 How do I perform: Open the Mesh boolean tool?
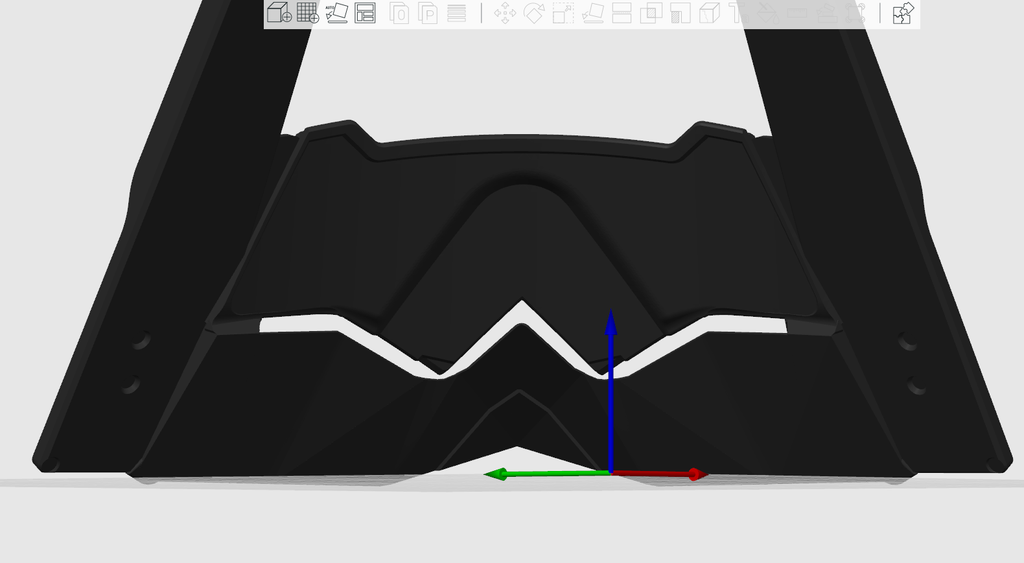click(650, 12)
